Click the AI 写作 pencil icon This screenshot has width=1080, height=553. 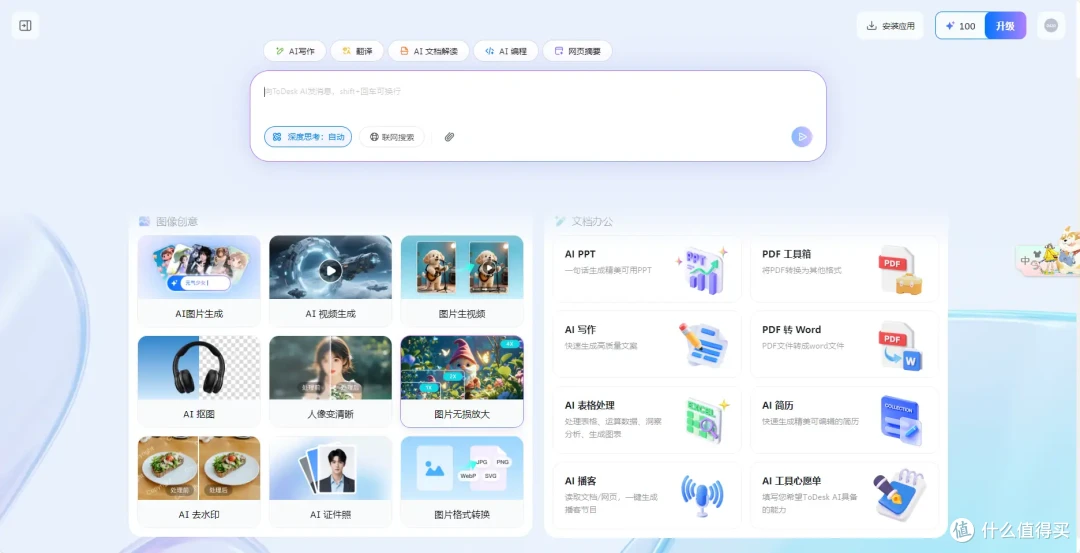coord(703,345)
